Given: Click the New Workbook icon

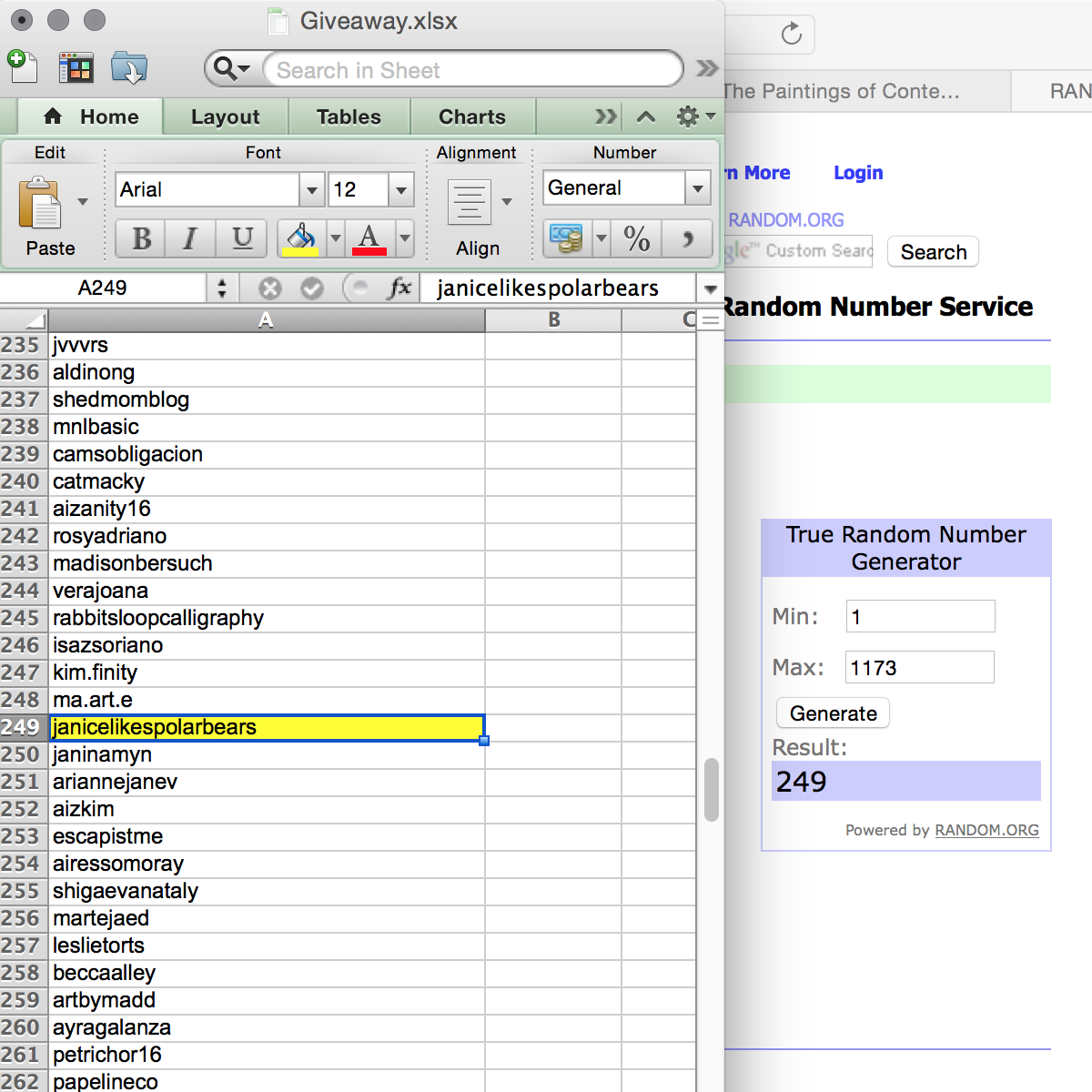Looking at the screenshot, I should (23, 67).
